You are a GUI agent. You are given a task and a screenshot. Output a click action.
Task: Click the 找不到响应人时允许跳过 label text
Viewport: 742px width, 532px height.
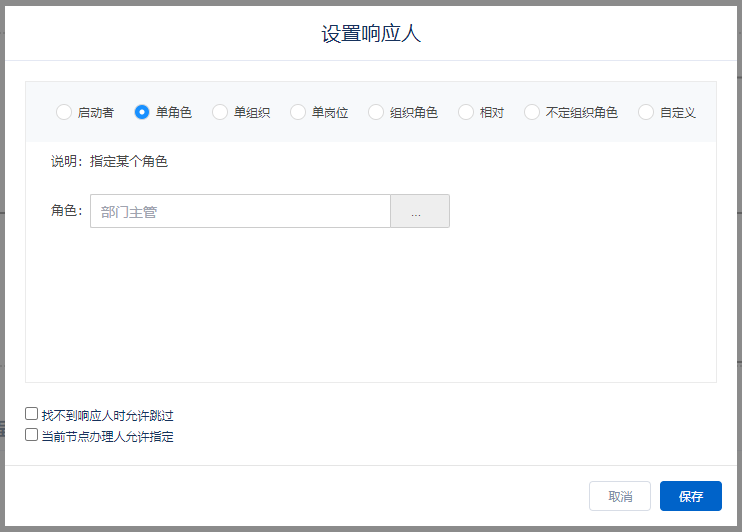click(x=108, y=415)
